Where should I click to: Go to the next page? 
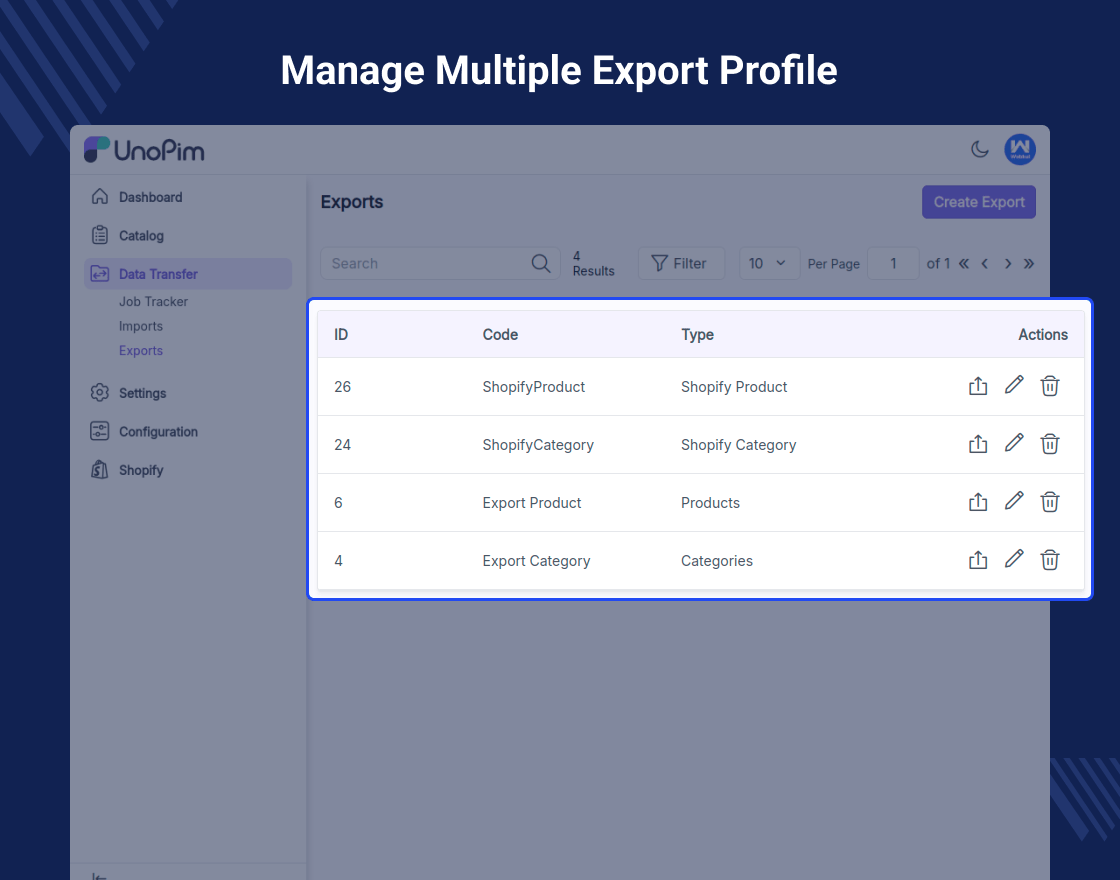pos(1008,264)
